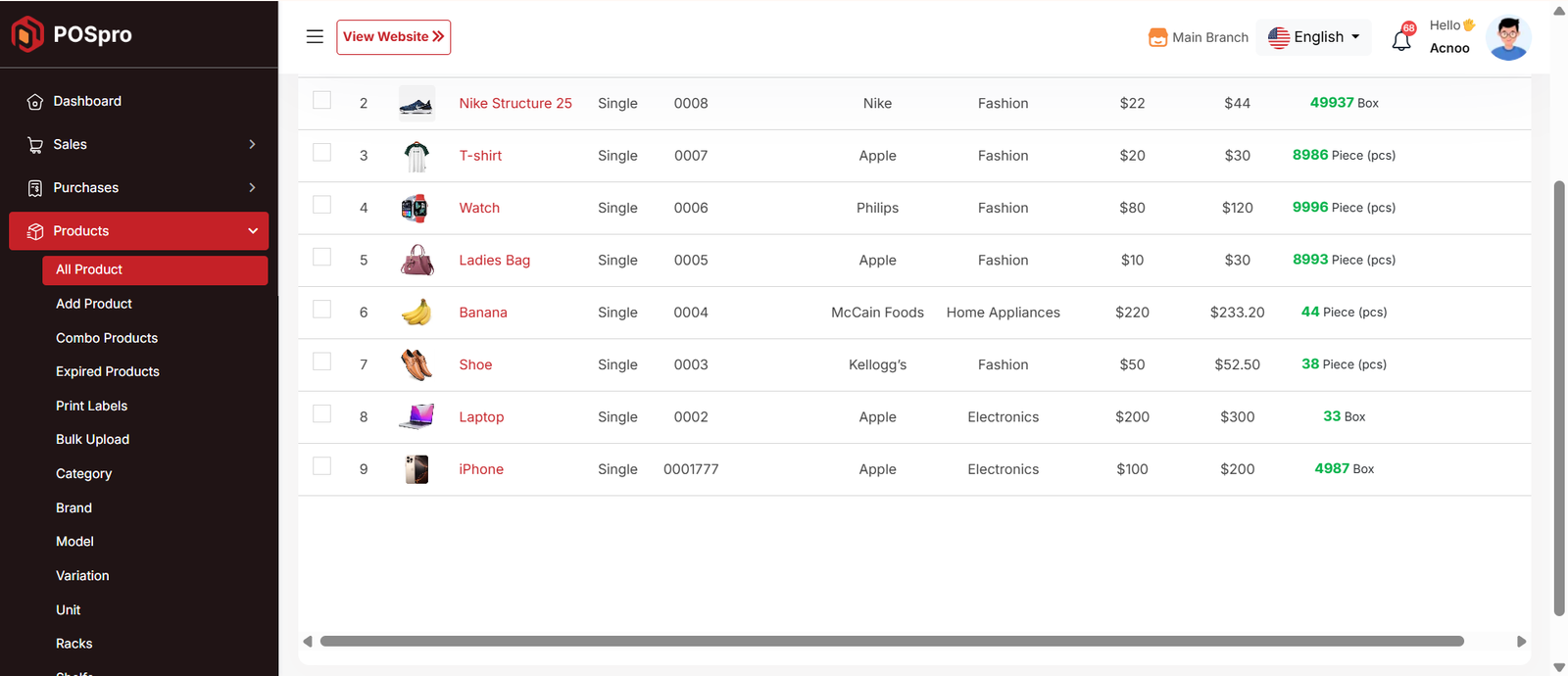Click the Main Branch store icon
Image resolution: width=1568 pixels, height=676 pixels.
pos(1157,37)
